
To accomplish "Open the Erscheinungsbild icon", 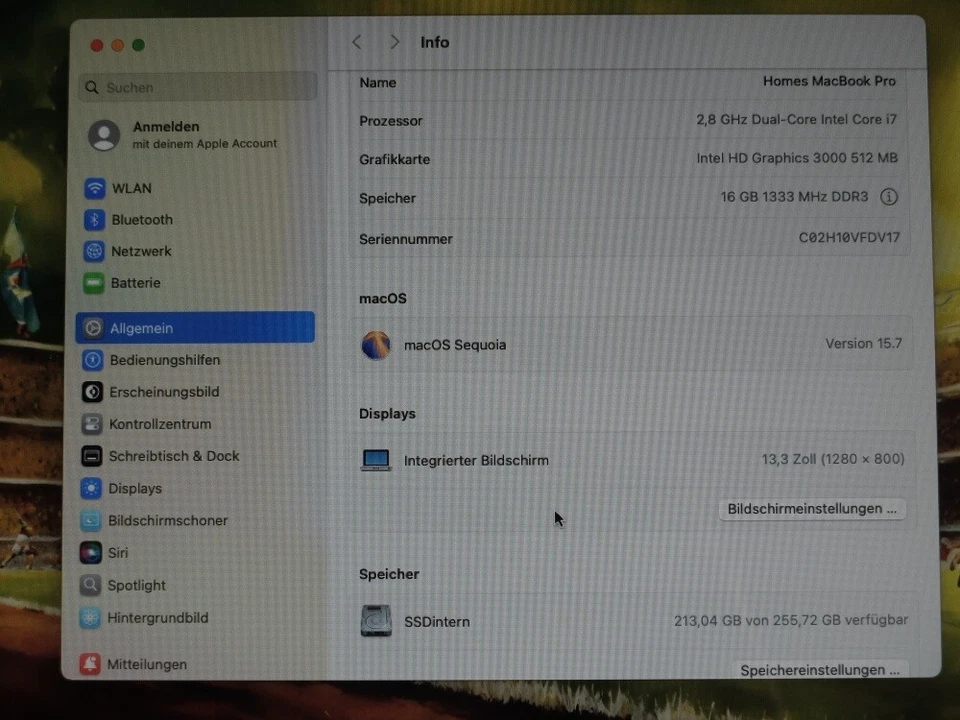I will [x=92, y=392].
